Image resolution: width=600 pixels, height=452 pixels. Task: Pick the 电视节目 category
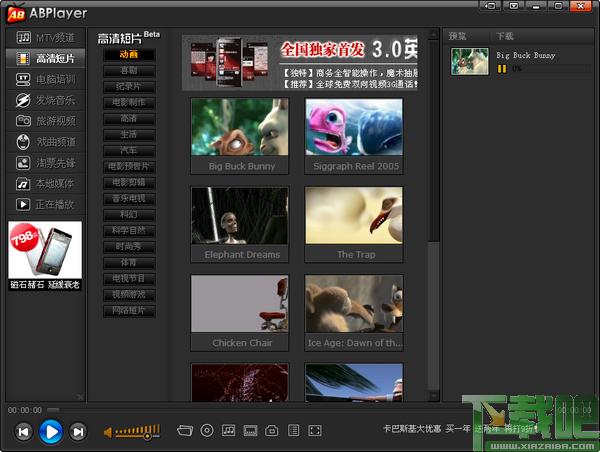pyautogui.click(x=129, y=279)
